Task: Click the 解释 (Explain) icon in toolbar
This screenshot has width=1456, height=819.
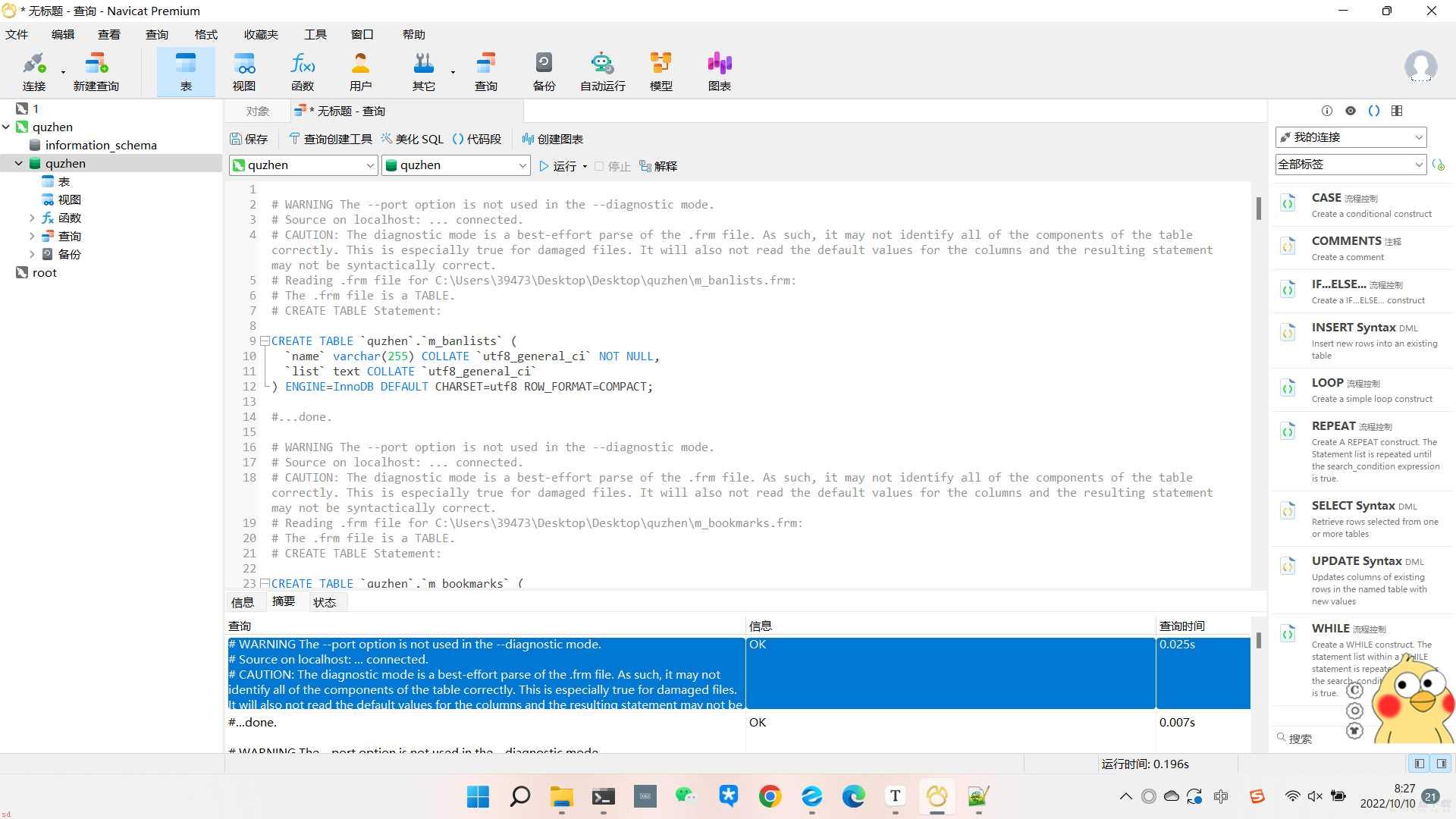Action: [660, 166]
